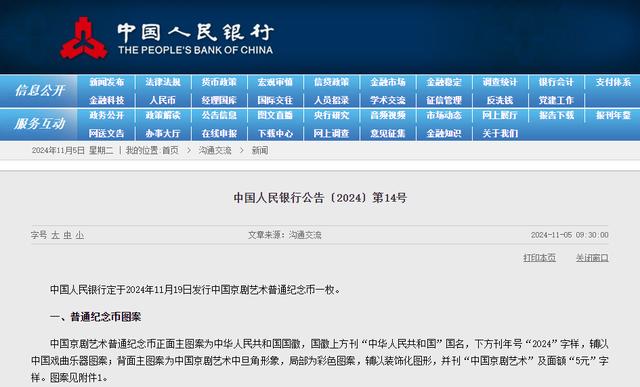640x387 pixels.
Task: Set the font size to medium (中)
Action: 68,235
